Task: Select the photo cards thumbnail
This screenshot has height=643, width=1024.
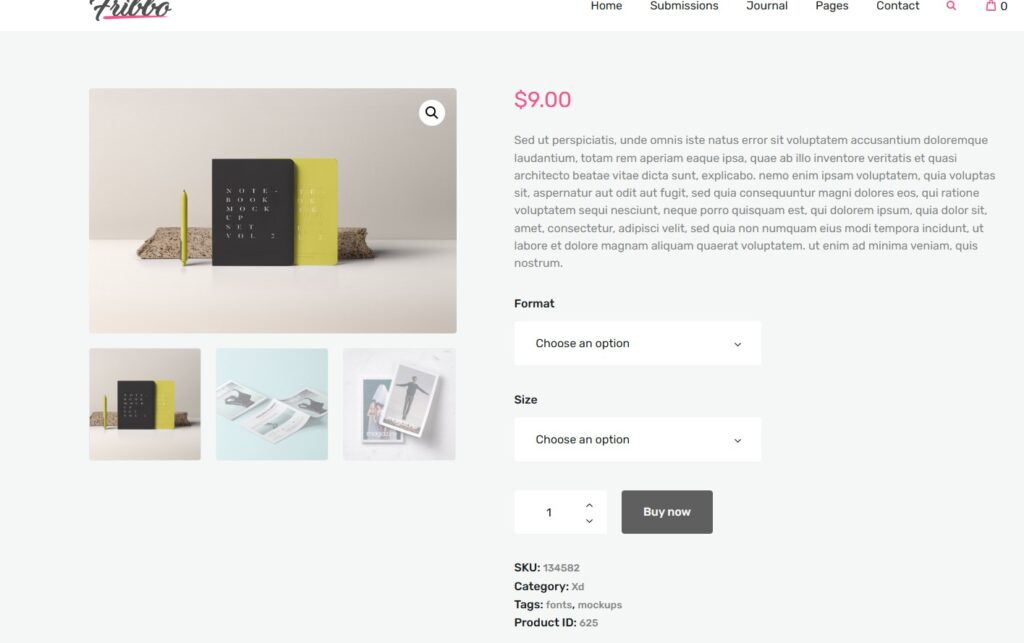Action: (399, 404)
